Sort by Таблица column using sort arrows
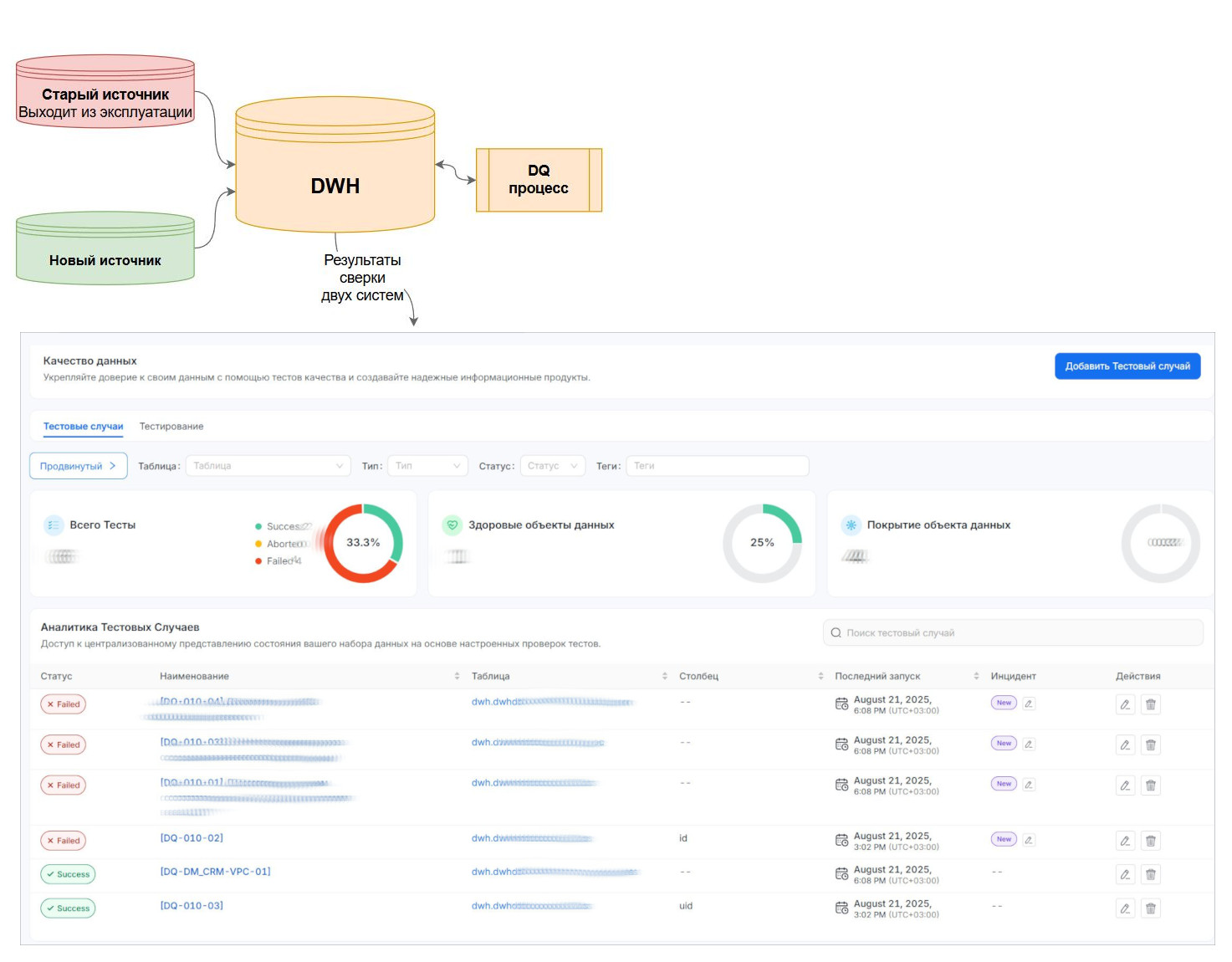Screen dimensions: 1232x962 pos(665,676)
